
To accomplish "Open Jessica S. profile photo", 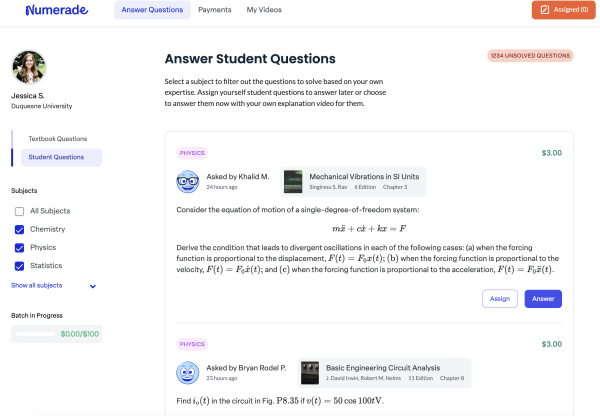I will pos(28,67).
